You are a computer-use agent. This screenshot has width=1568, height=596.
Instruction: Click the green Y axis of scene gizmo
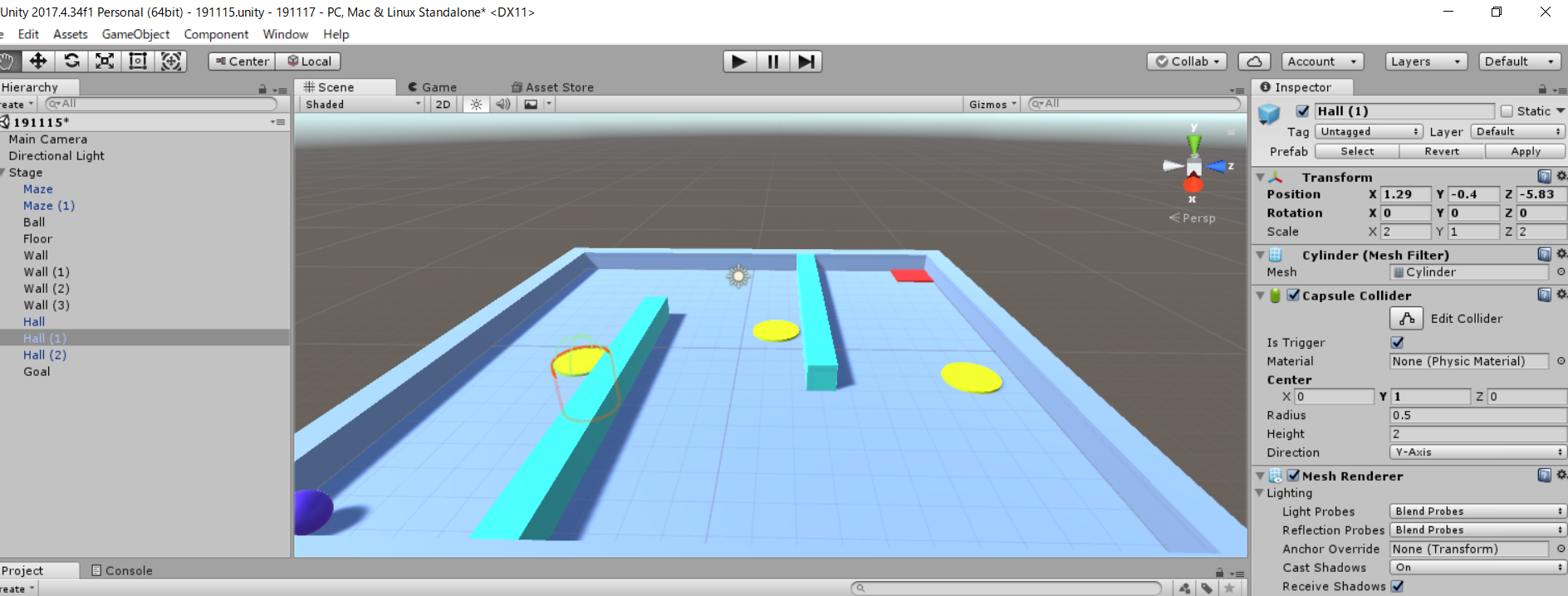1193,143
